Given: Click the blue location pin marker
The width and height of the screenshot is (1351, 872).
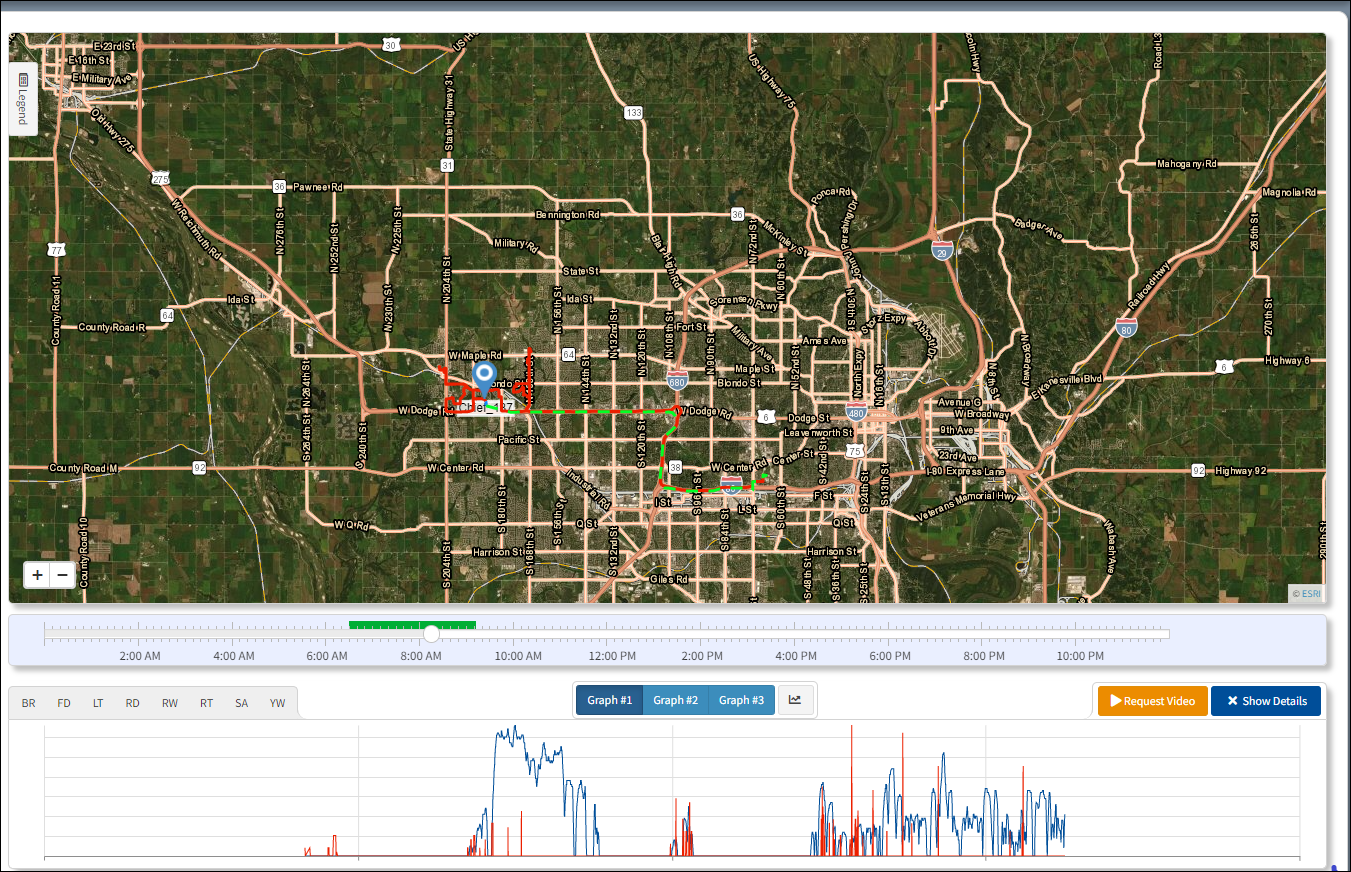Looking at the screenshot, I should 484,379.
